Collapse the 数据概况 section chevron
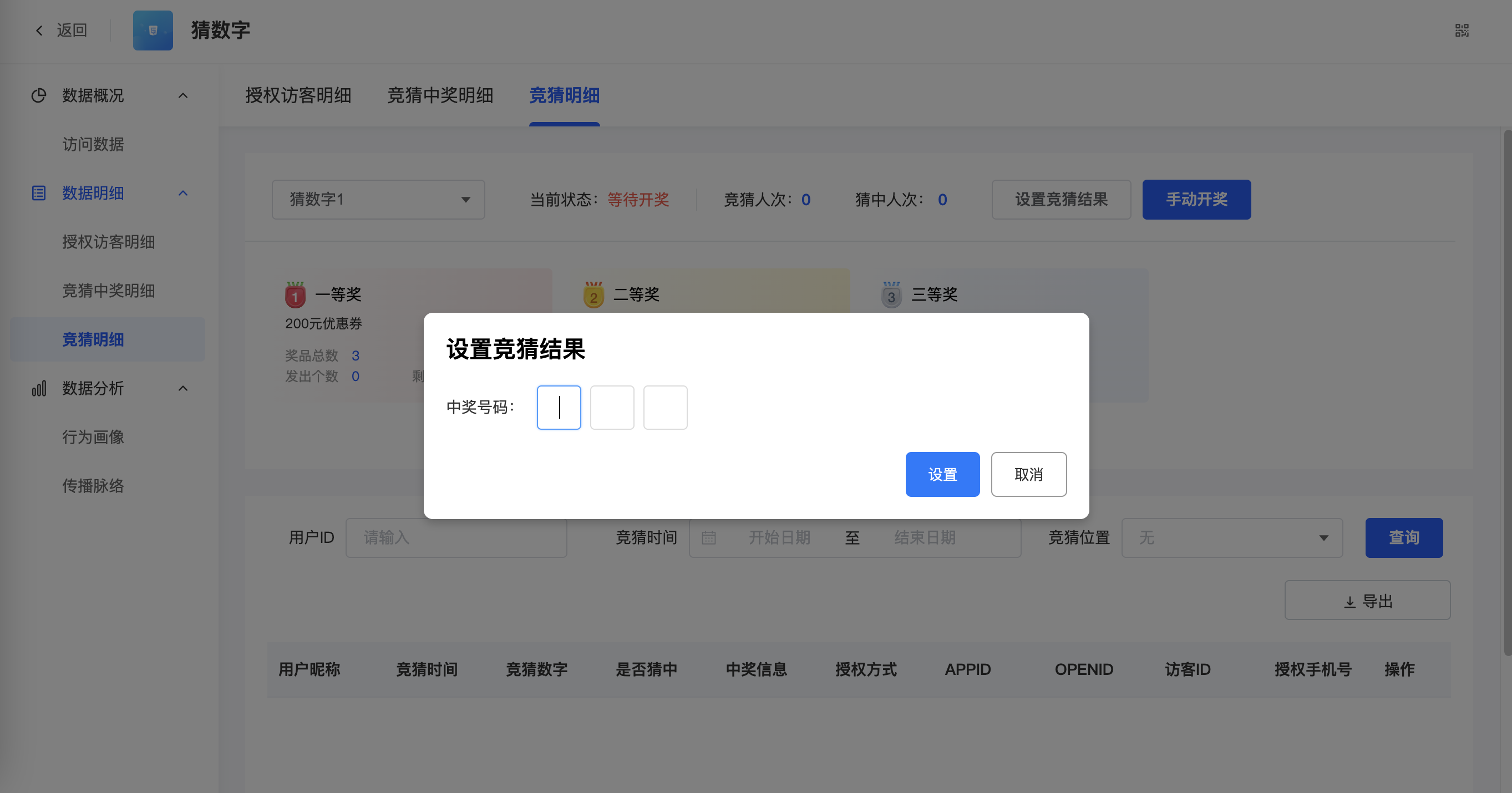Viewport: 1512px width, 793px height. pyautogui.click(x=183, y=96)
